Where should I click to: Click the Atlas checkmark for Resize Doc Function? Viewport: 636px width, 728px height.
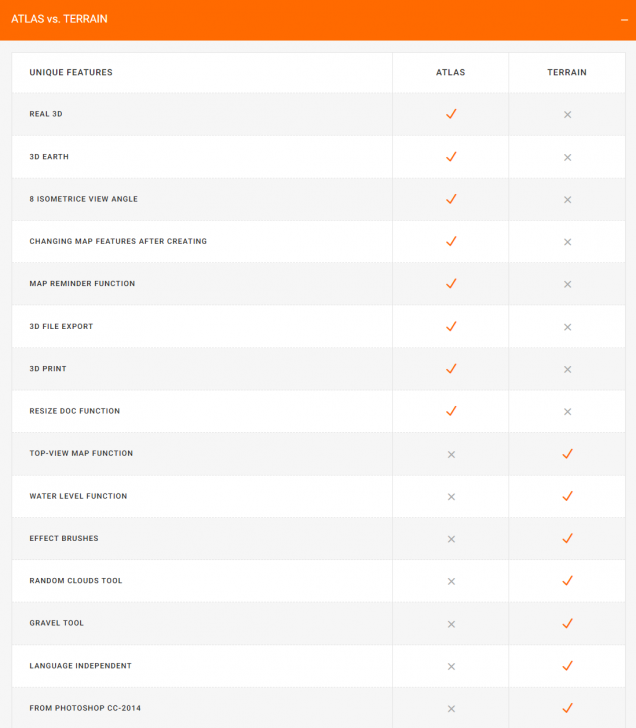451,411
